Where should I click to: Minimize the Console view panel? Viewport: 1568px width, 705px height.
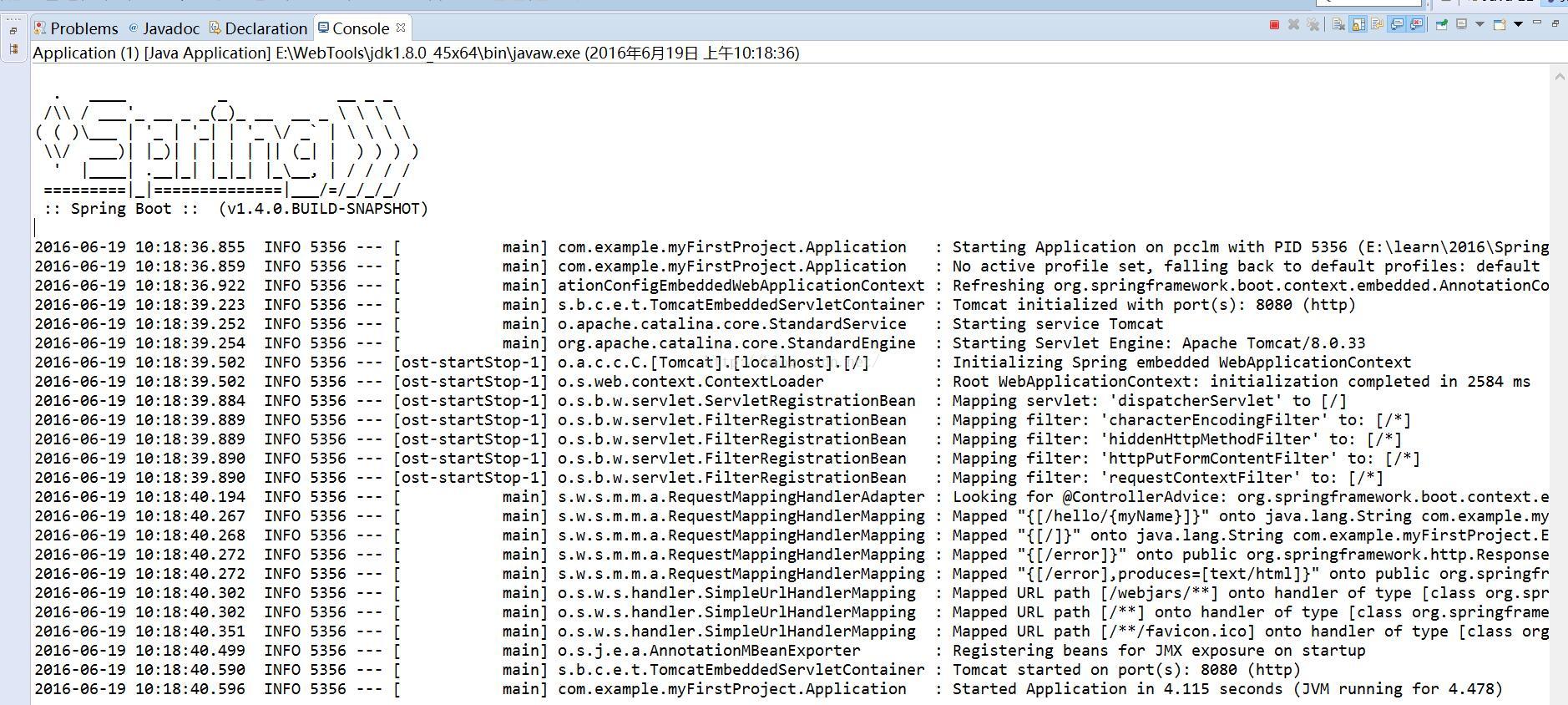[x=1537, y=23]
